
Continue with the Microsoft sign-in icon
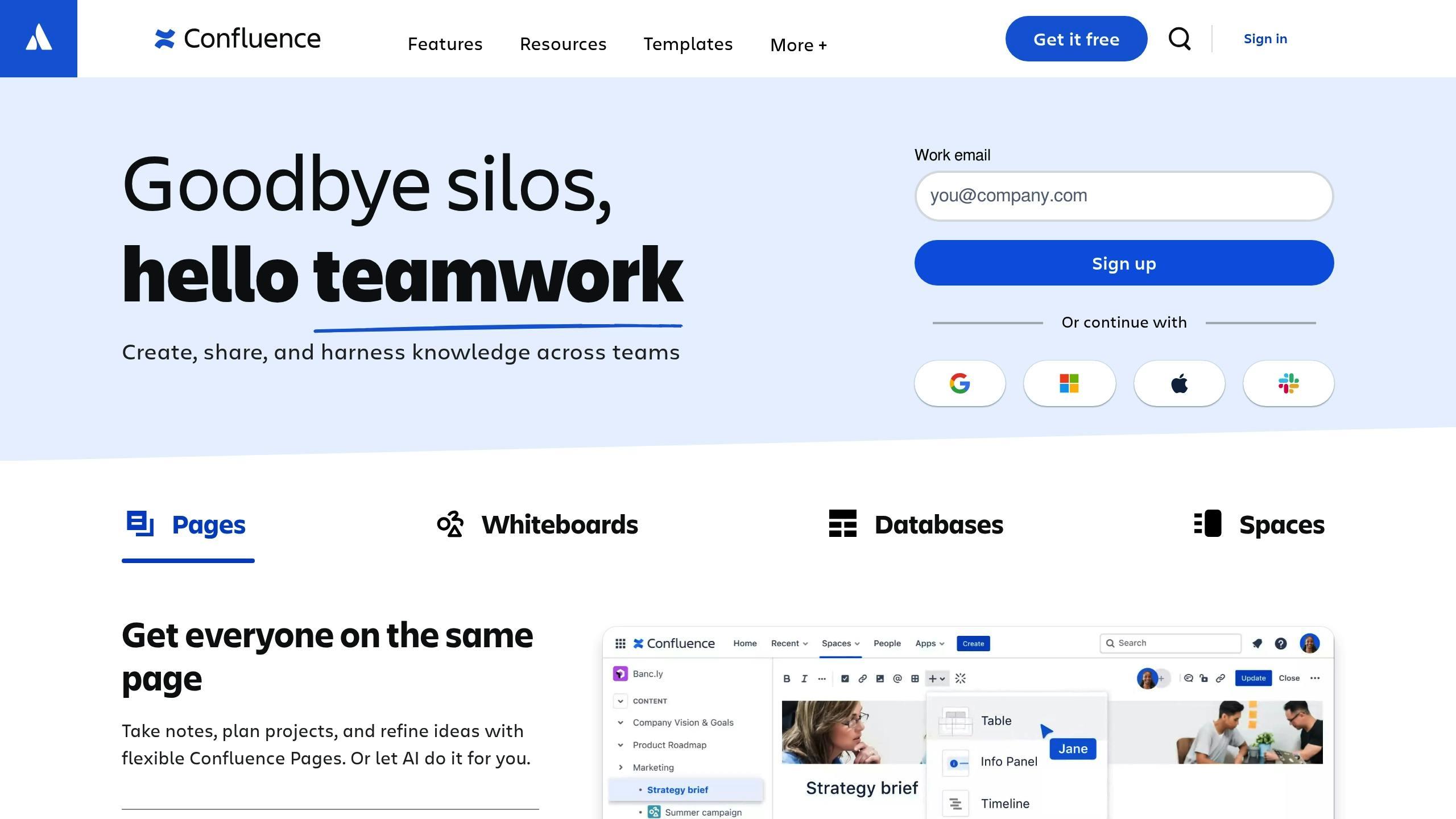click(1069, 383)
